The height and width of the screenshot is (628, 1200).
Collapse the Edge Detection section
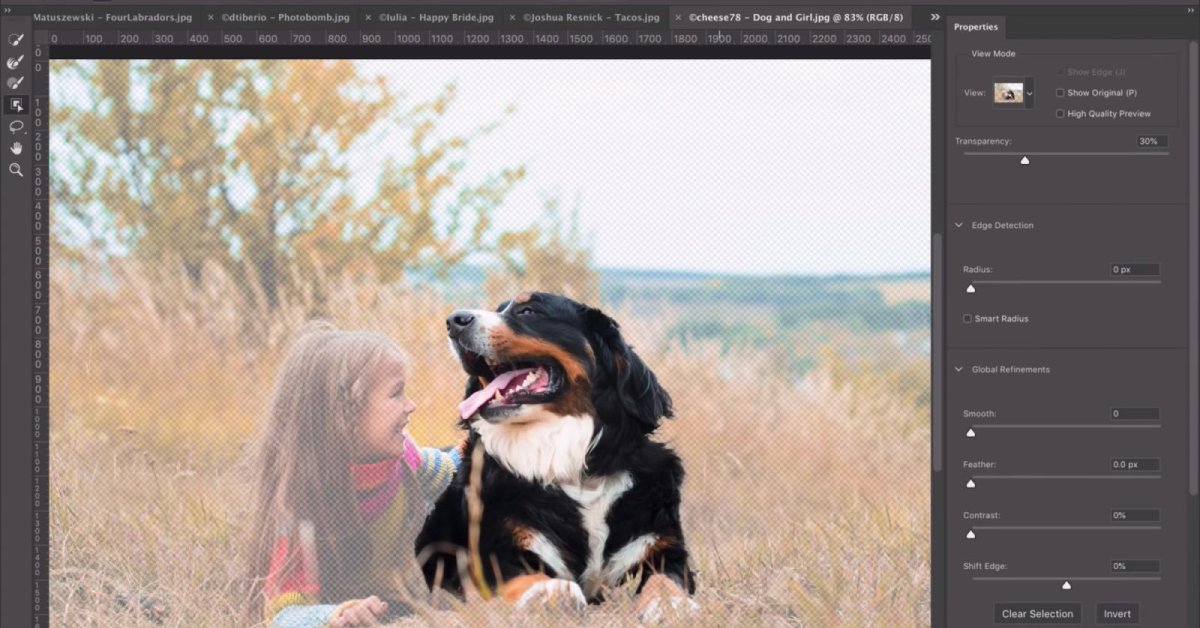959,225
